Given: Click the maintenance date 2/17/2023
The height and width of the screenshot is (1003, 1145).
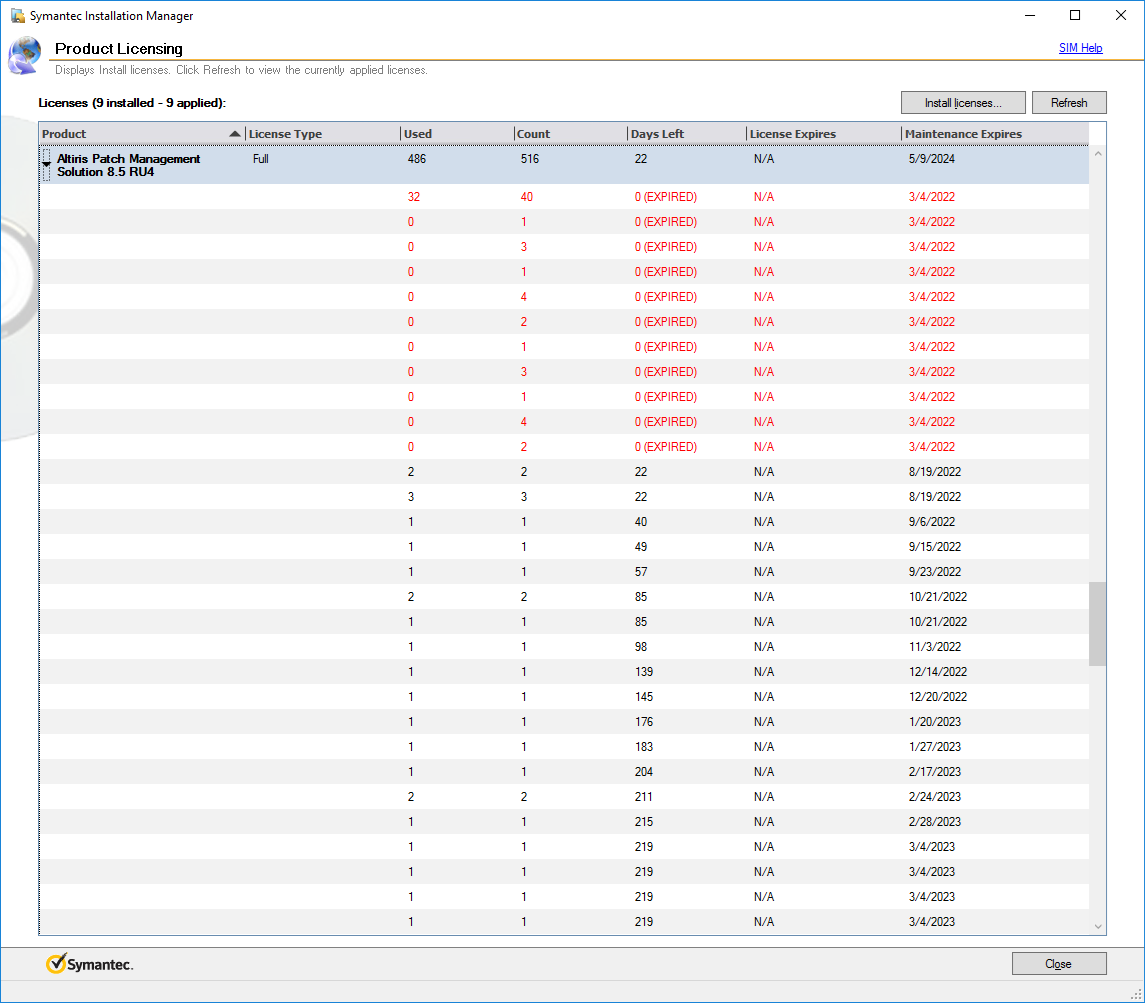Looking at the screenshot, I should click(x=935, y=772).
